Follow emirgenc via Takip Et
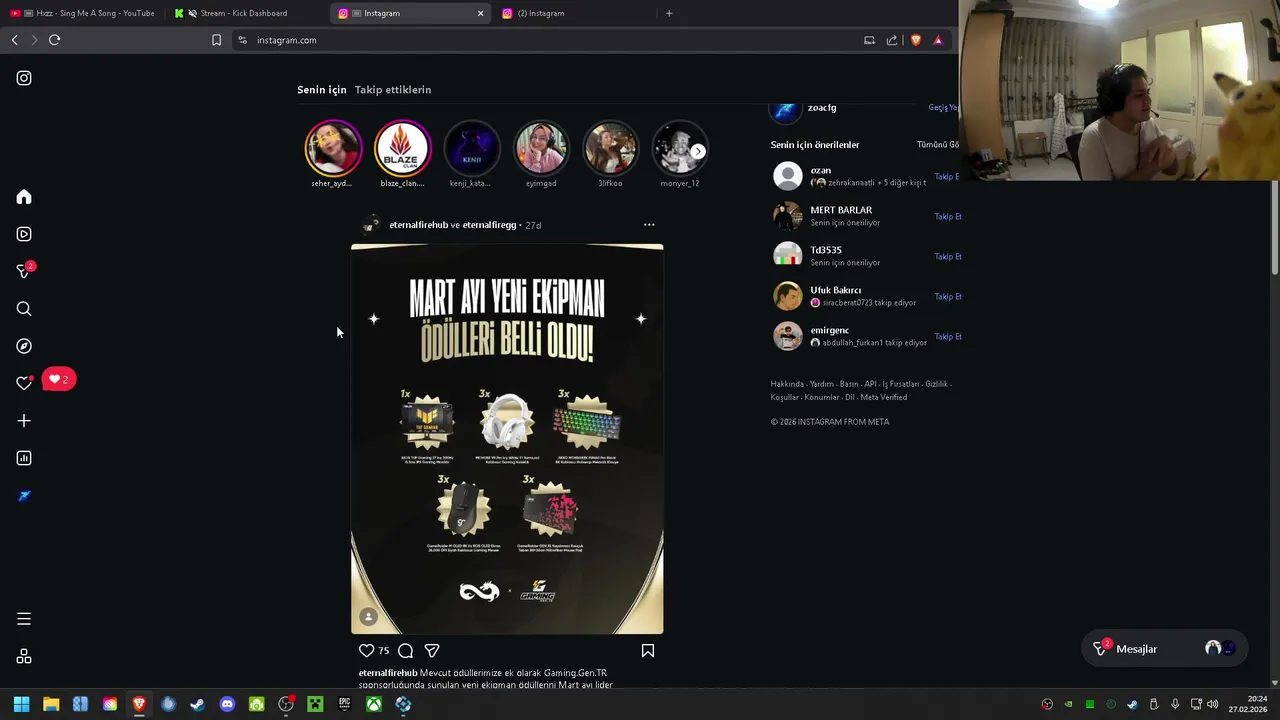This screenshot has height=720, width=1280. pyautogui.click(x=946, y=337)
